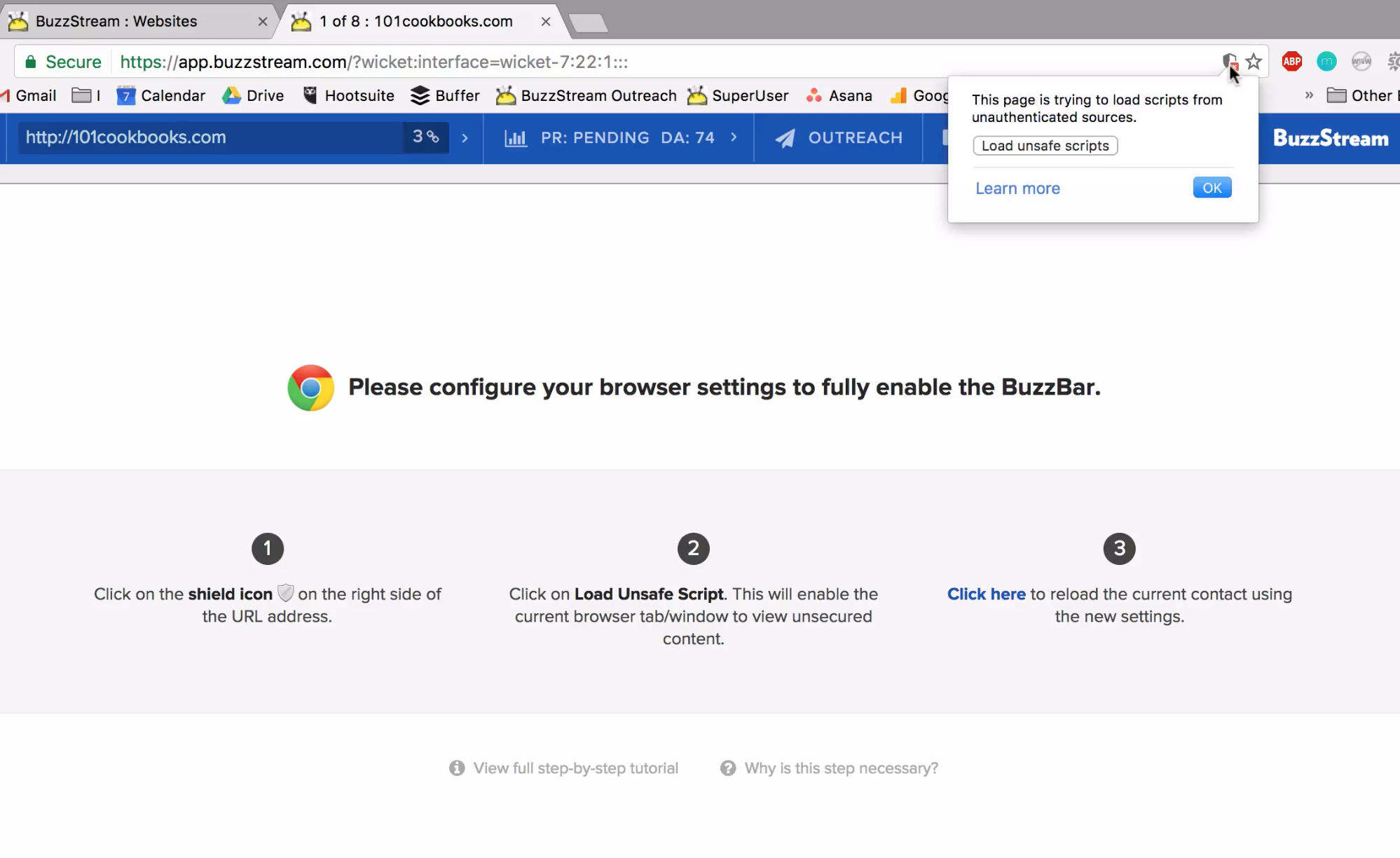Click the teal circular extension icon
The image size is (1400, 858).
coord(1326,62)
